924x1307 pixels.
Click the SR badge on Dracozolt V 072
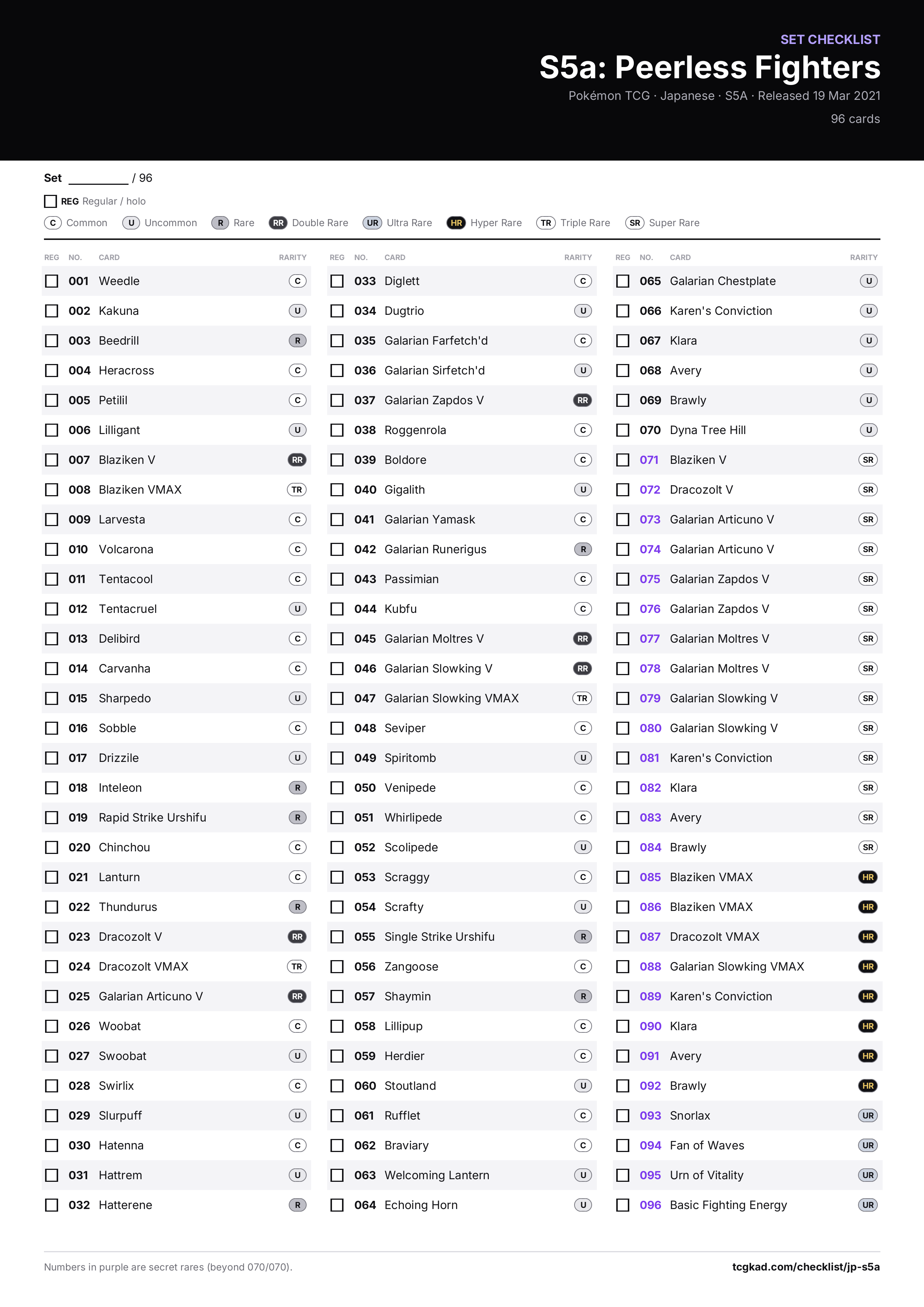(x=868, y=490)
